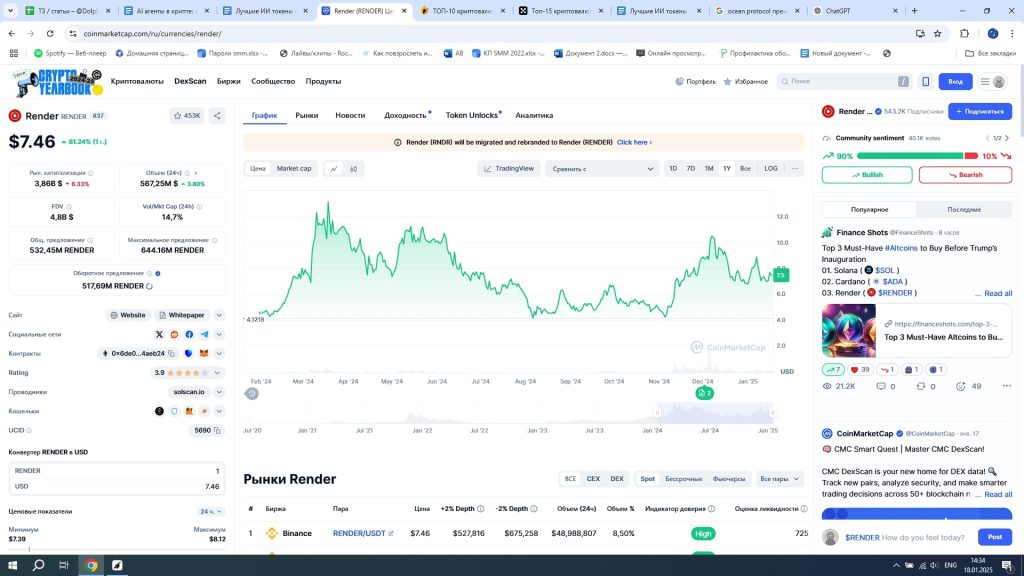Open Windows taskbar search

[39, 566]
